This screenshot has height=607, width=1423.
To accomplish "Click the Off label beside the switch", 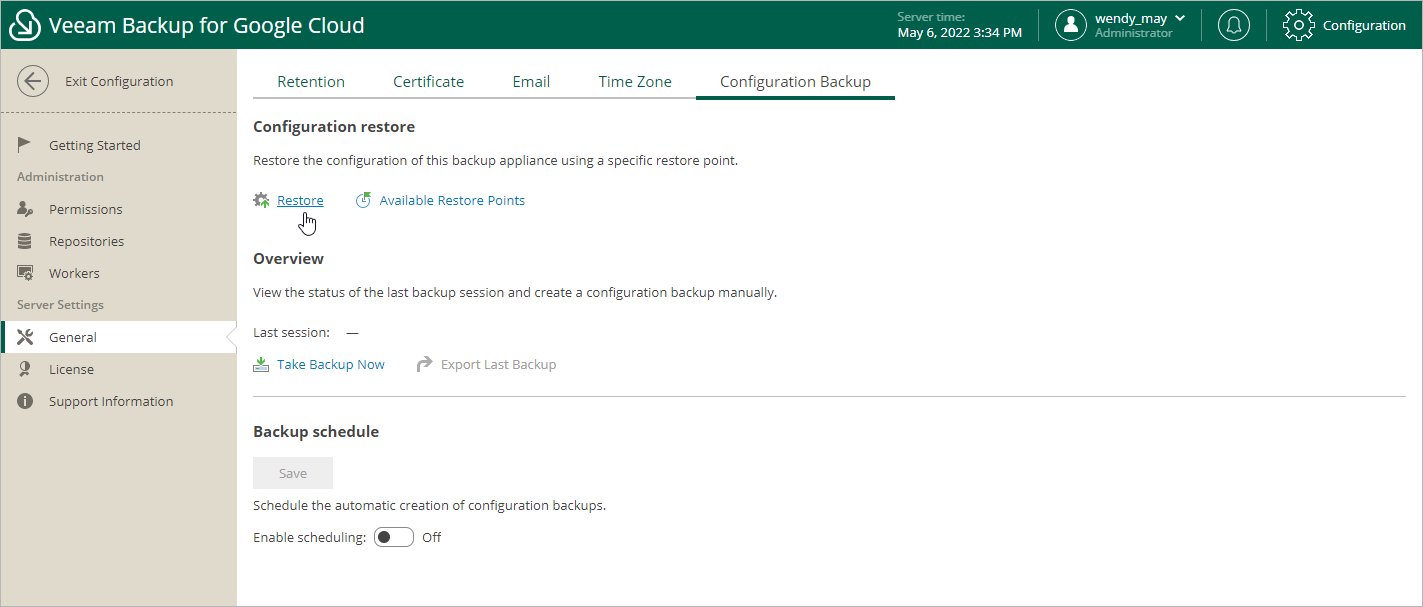I will [x=431, y=537].
